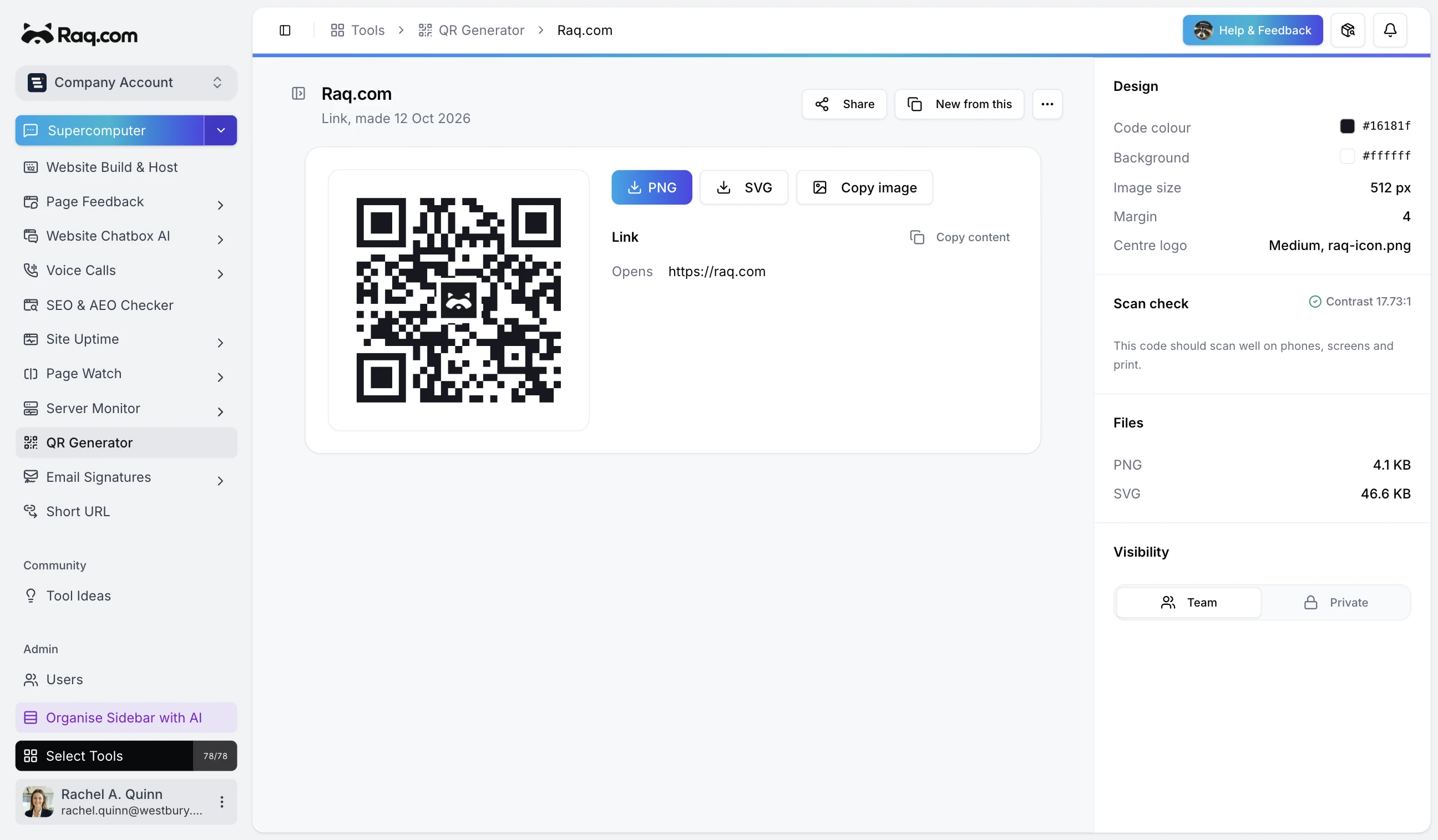The image size is (1438, 840).
Task: Download the QR code as SVG
Action: pos(744,187)
